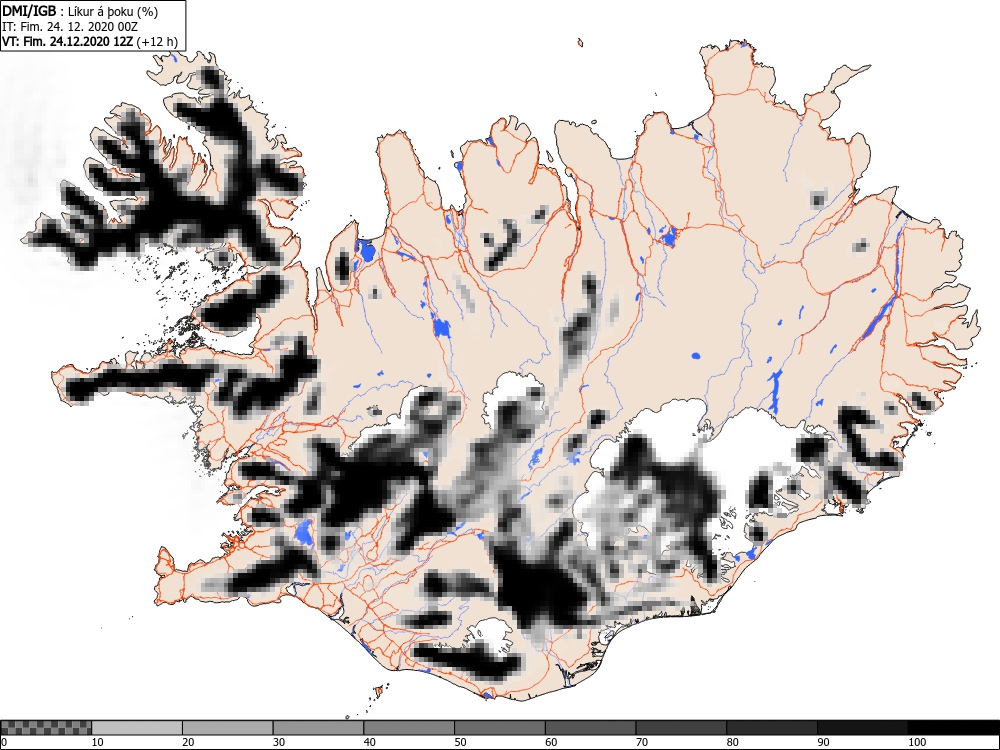The height and width of the screenshot is (750, 1000).
Task: Click the legend label '70'
Action: click(642, 742)
